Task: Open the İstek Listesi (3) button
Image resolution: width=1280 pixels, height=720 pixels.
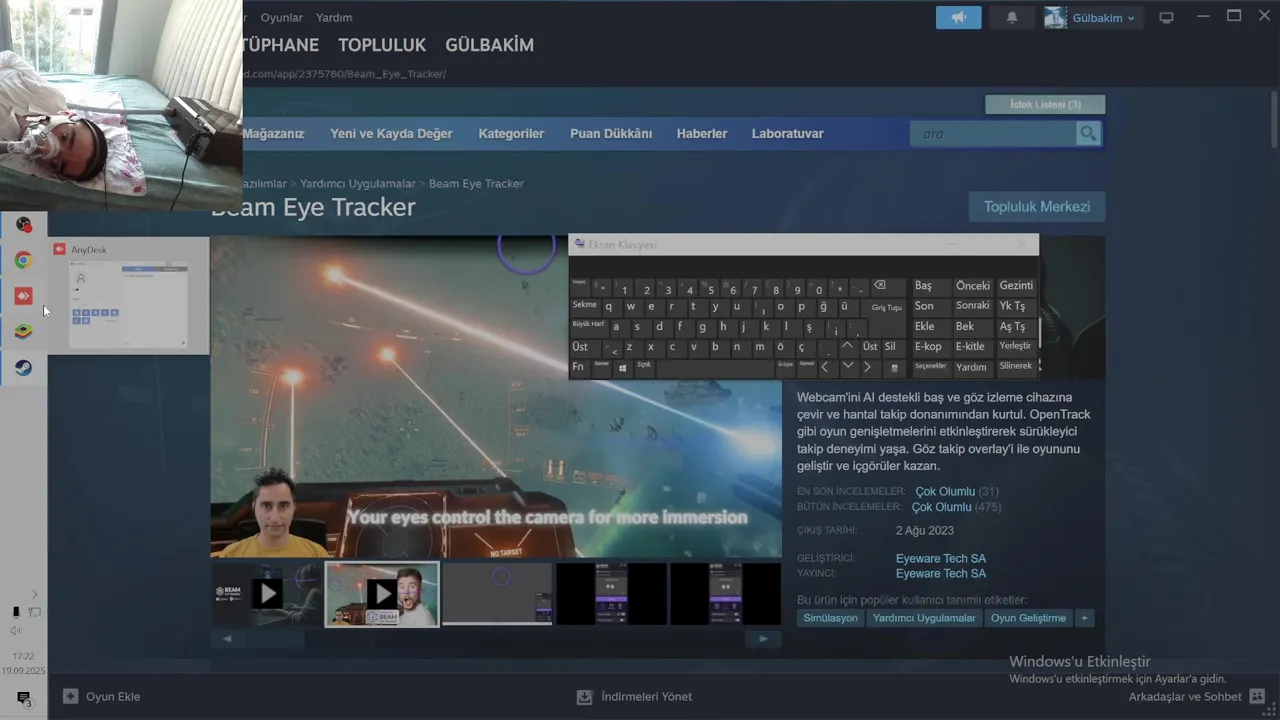Action: [1045, 104]
